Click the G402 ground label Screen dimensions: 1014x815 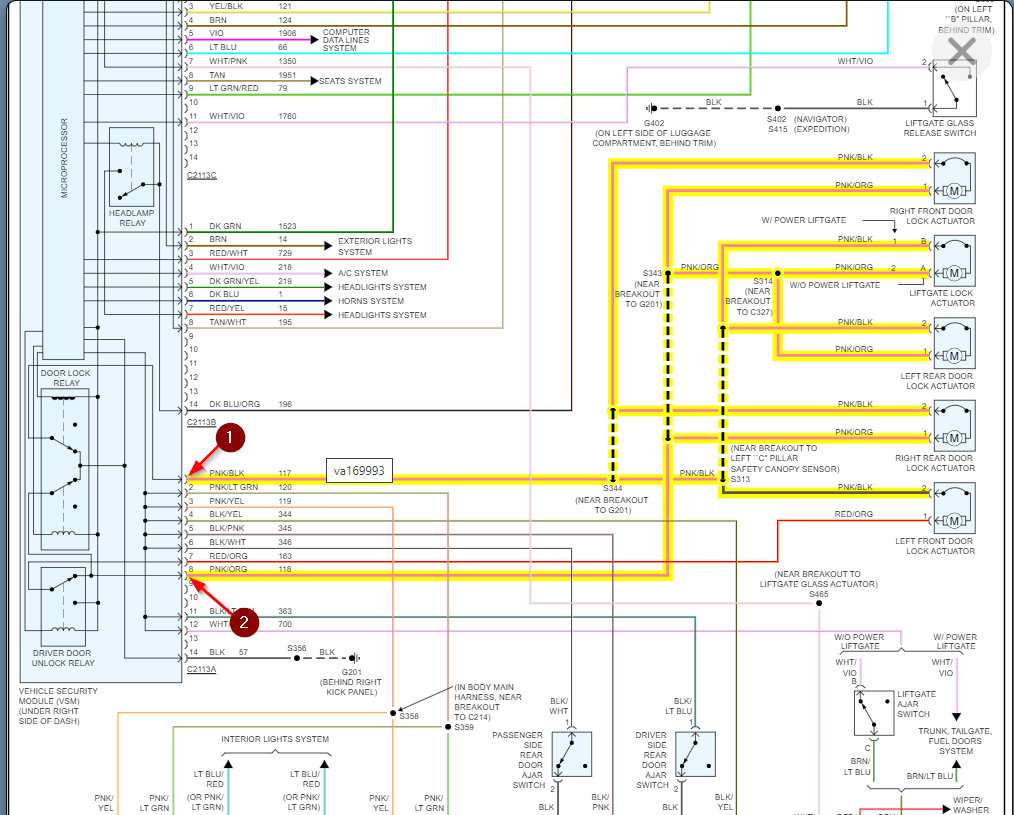point(654,123)
